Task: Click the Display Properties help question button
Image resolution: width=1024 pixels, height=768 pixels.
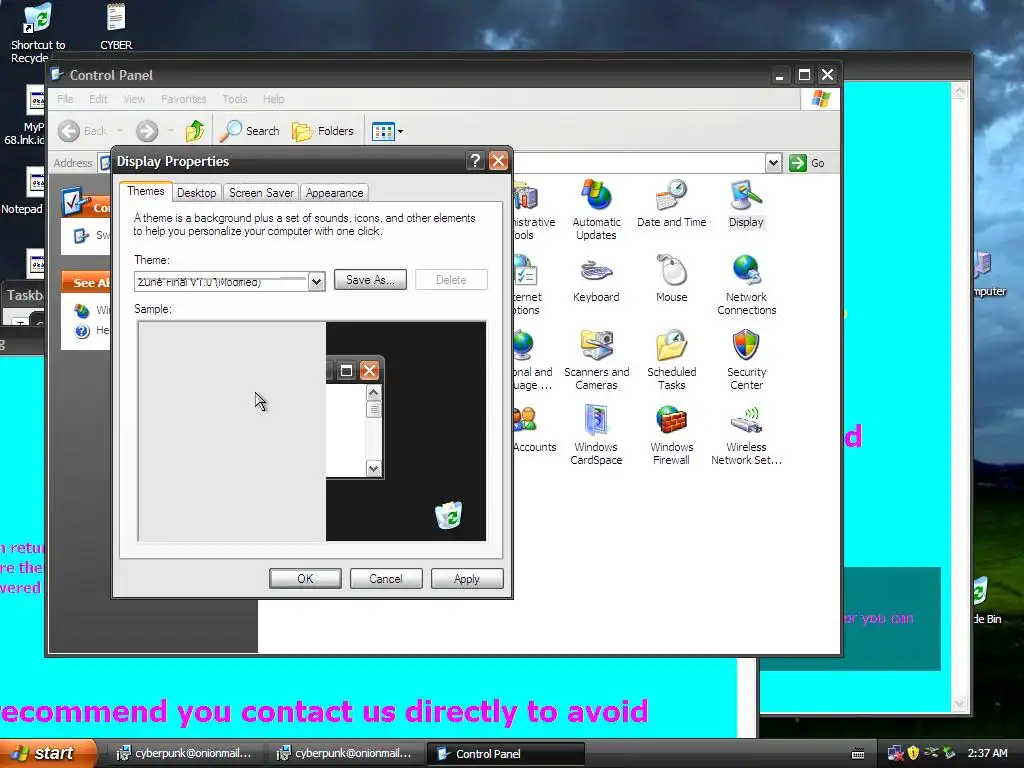Action: [475, 161]
